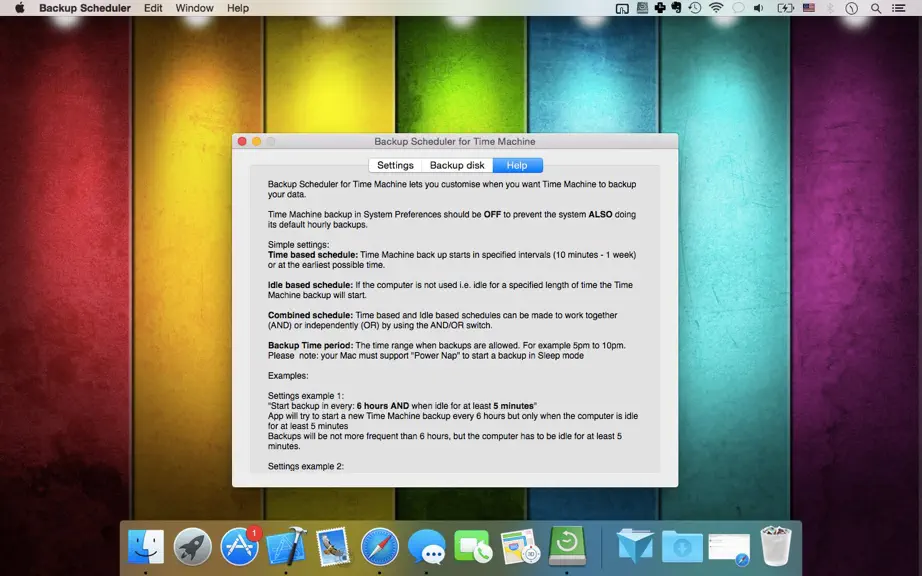Open Maps 3D icon in Dock
The width and height of the screenshot is (922, 576).
520,546
